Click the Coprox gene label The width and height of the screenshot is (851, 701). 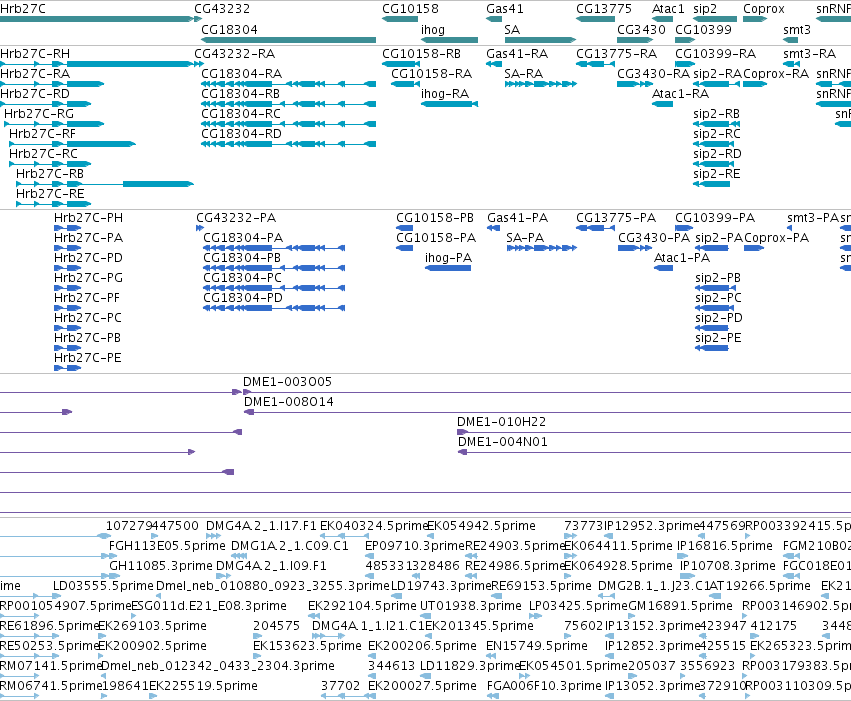pyautogui.click(x=764, y=9)
